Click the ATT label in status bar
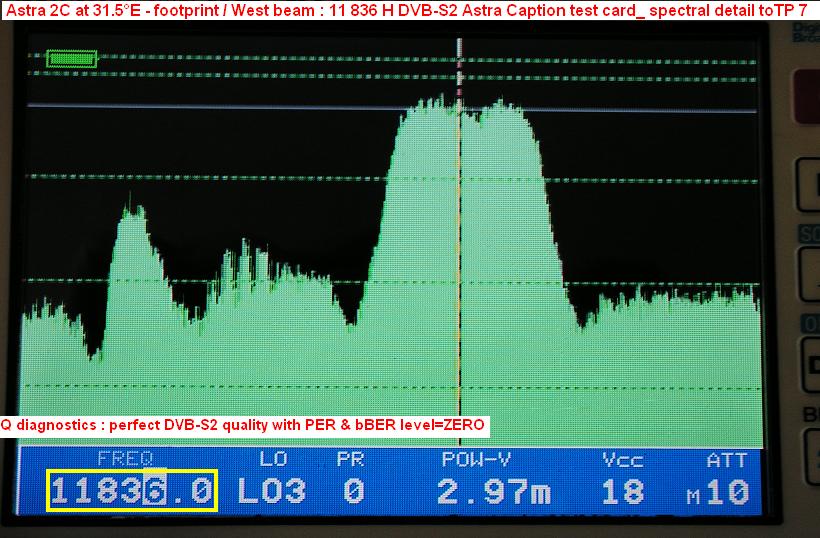This screenshot has width=820, height=538. pos(726,459)
